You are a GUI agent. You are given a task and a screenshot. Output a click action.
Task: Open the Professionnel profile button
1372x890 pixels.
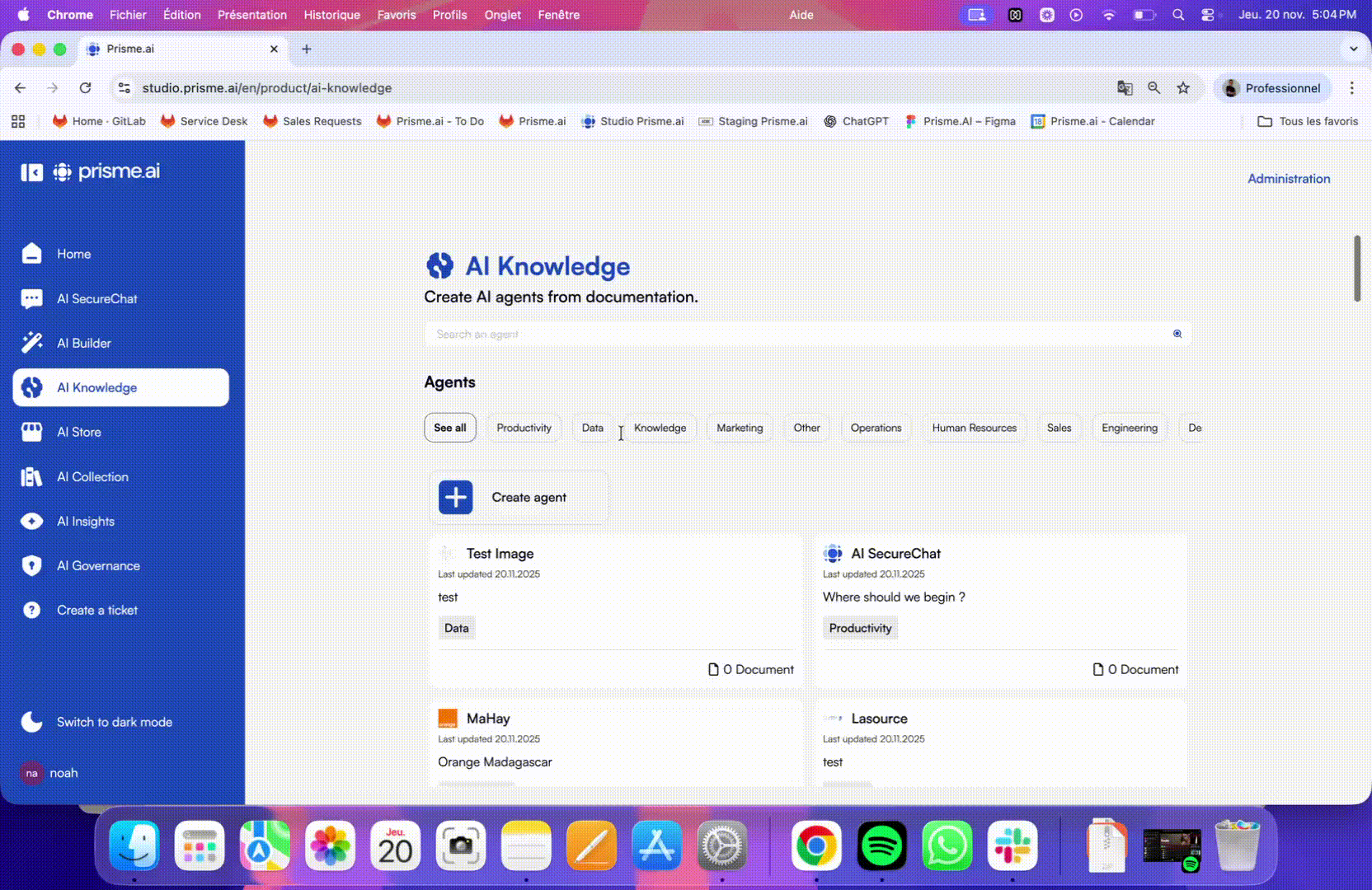(x=1272, y=88)
